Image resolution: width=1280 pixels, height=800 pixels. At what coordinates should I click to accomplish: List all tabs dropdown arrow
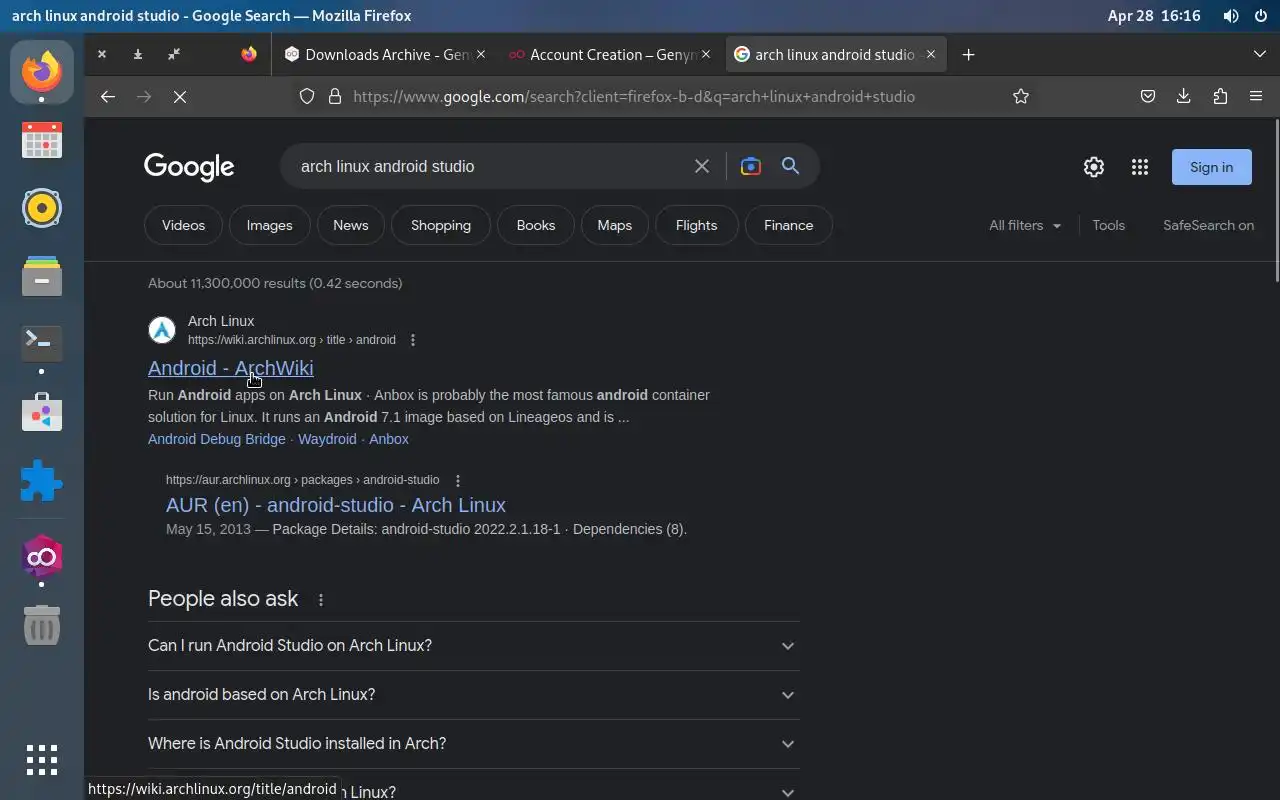pyautogui.click(x=1260, y=55)
